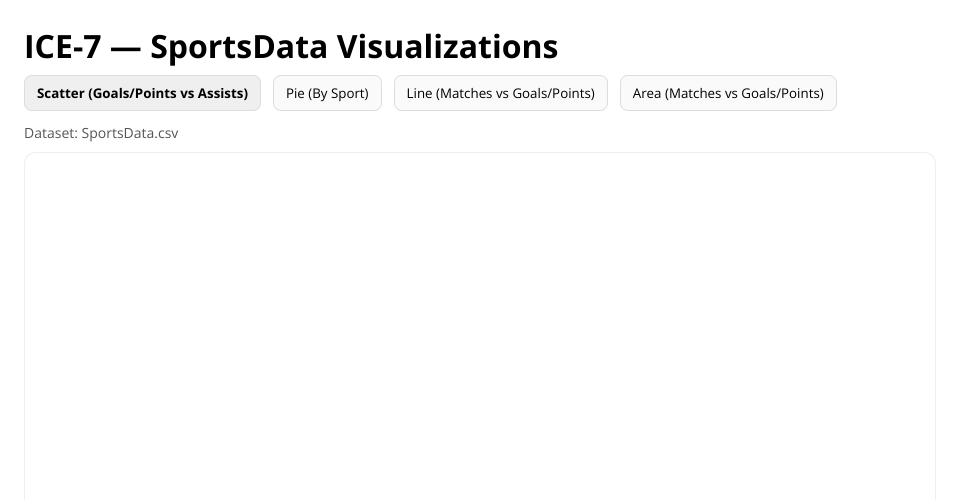Click inside the empty chart panel

(x=480, y=330)
